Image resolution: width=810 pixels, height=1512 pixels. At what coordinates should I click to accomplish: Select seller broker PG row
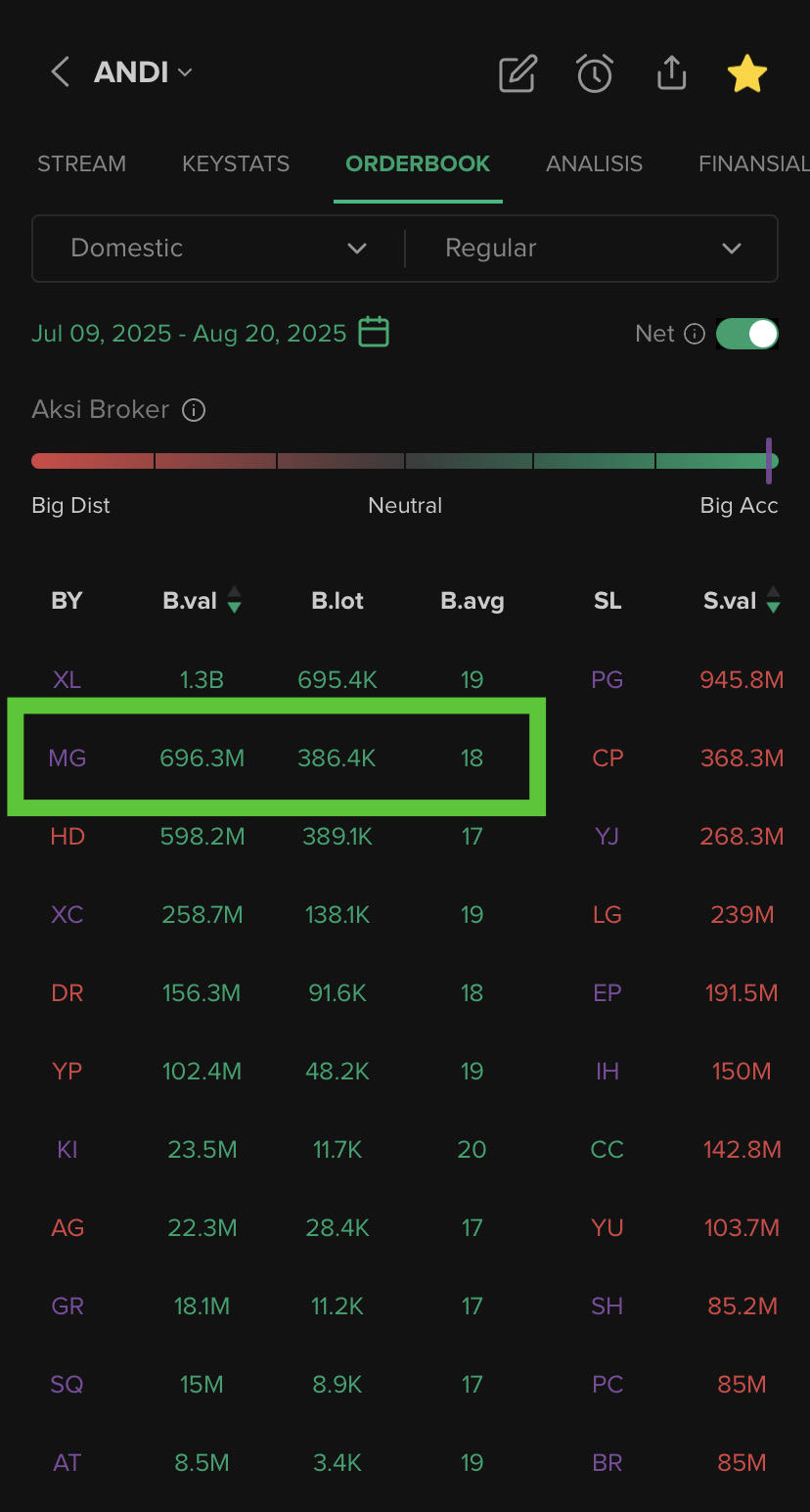(x=607, y=679)
